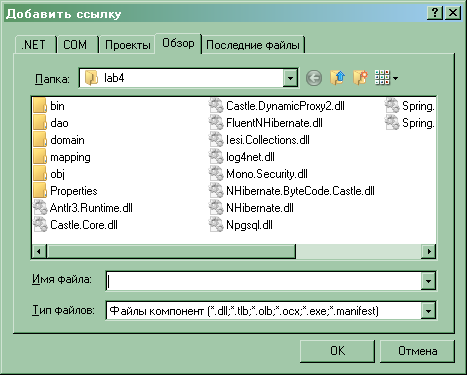Cancel with the Отмена button

tap(417, 351)
